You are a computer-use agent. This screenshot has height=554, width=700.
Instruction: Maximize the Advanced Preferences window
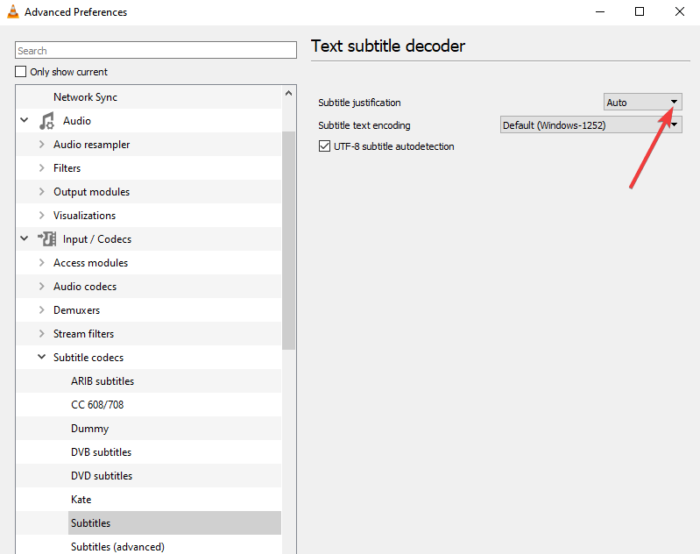[639, 12]
